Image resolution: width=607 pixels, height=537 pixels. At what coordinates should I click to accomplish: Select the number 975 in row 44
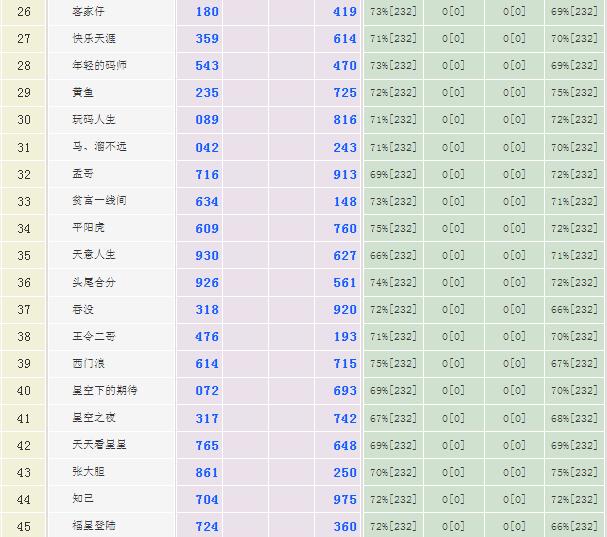tap(345, 499)
